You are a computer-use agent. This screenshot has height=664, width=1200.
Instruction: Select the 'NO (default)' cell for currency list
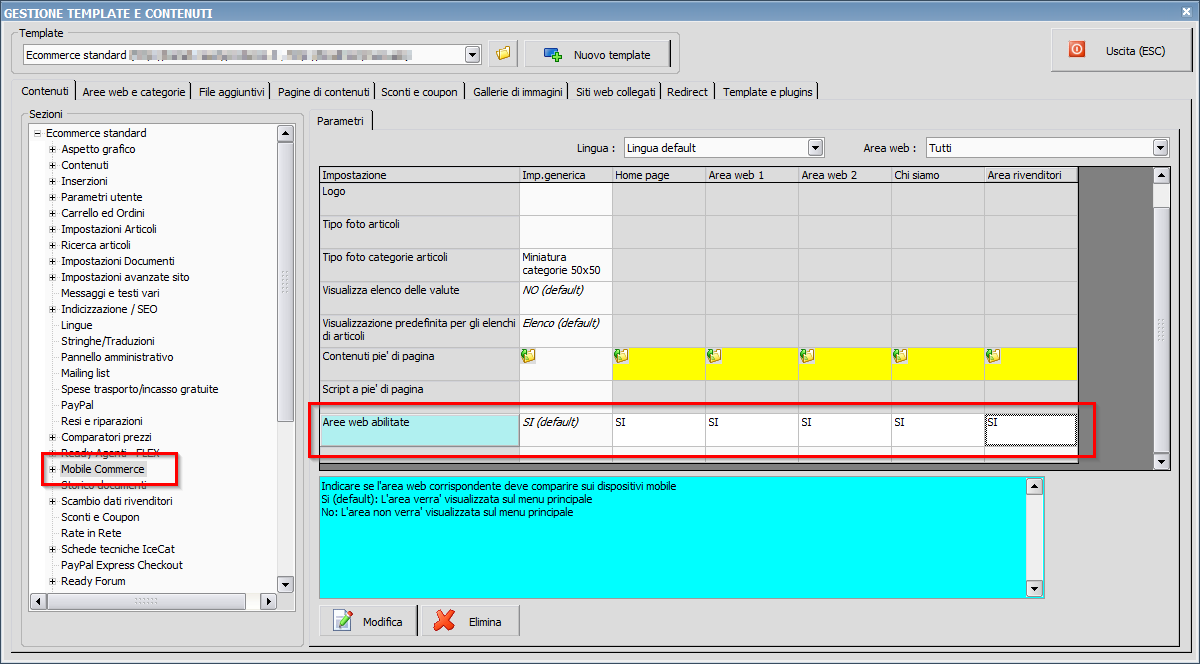[x=566, y=297]
